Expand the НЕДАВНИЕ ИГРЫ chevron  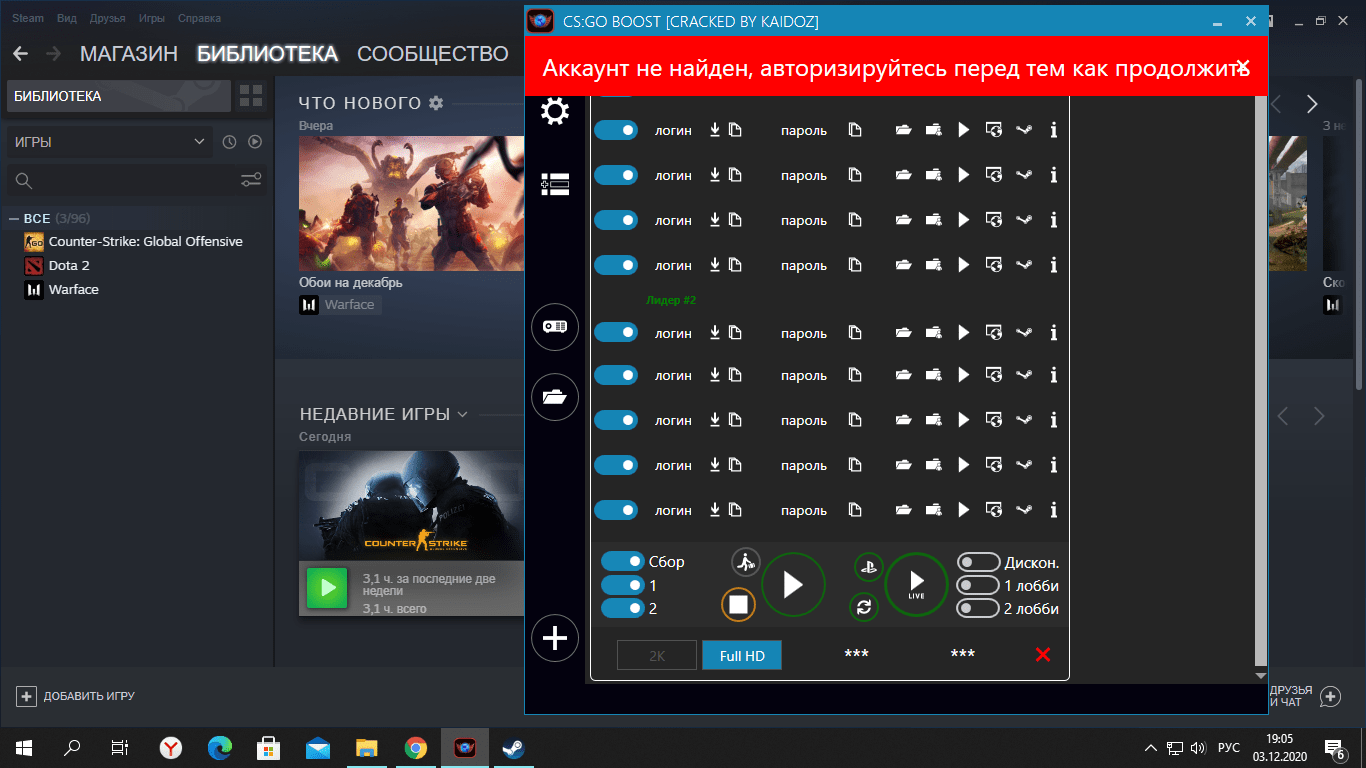point(462,414)
